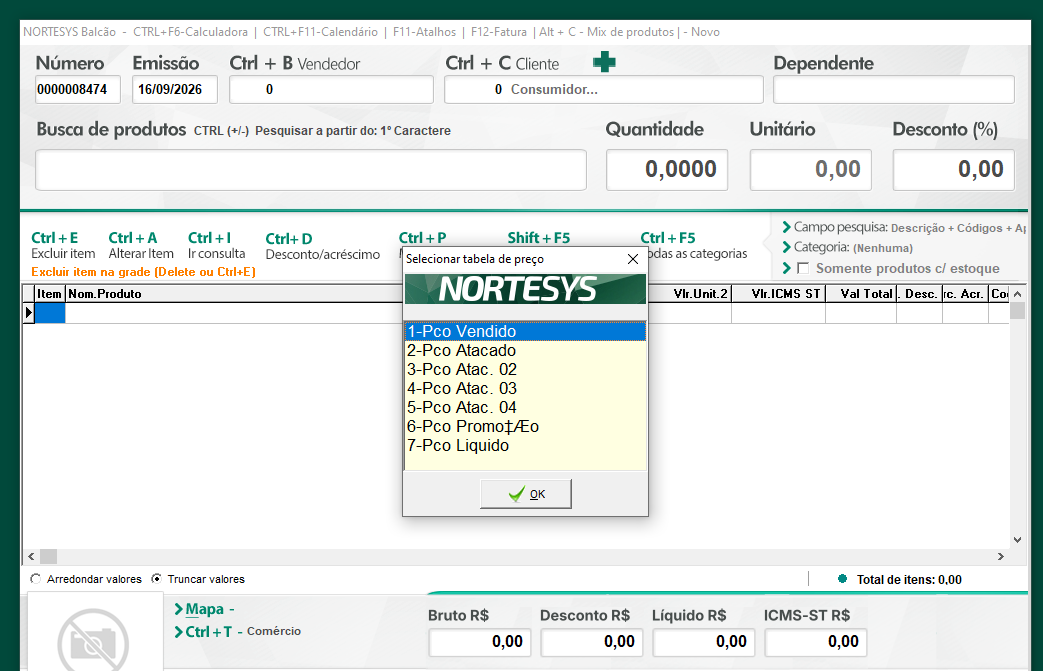This screenshot has width=1043, height=671.
Task: Click grid horizontal scrollbar right arrow
Action: [1000, 557]
